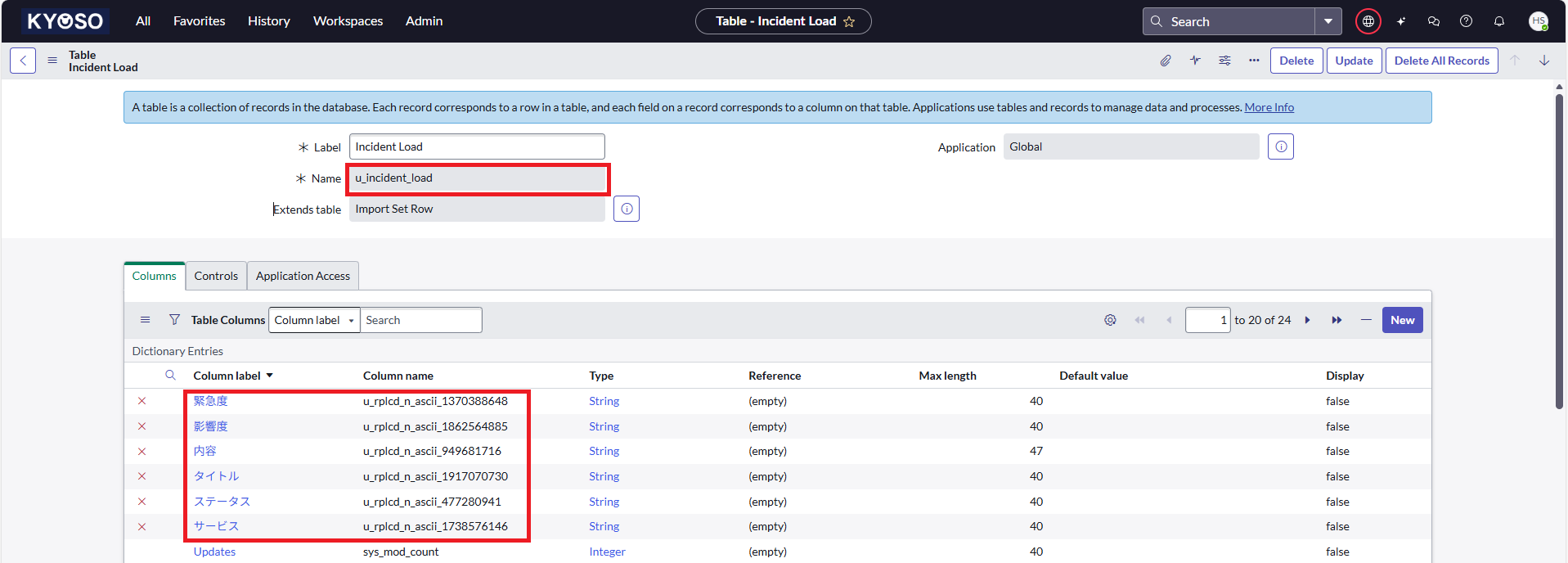Switch to the Controls tab
The image size is (1568, 563).
[216, 276]
